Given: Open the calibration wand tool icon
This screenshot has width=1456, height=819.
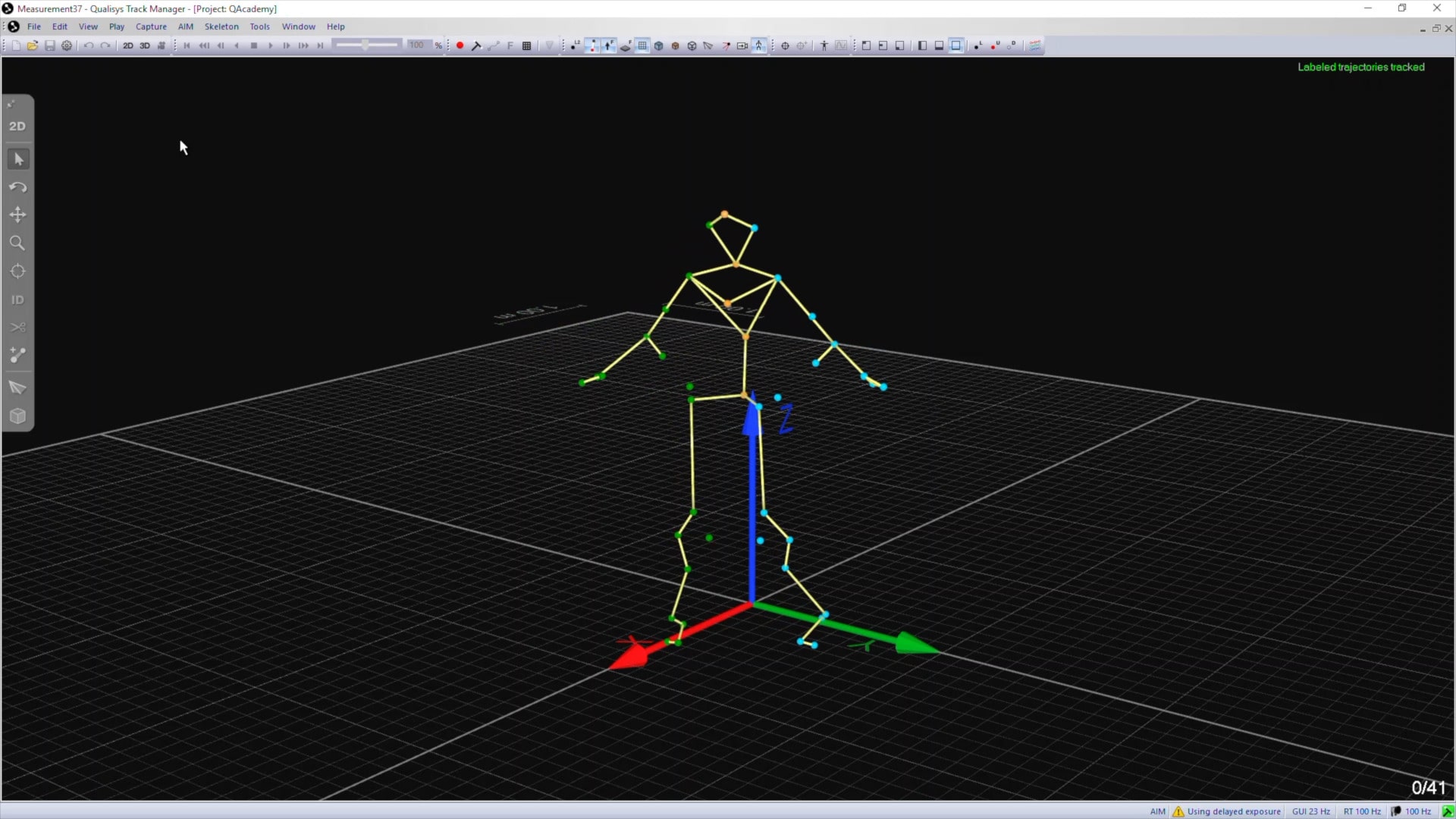Looking at the screenshot, I should coord(476,45).
